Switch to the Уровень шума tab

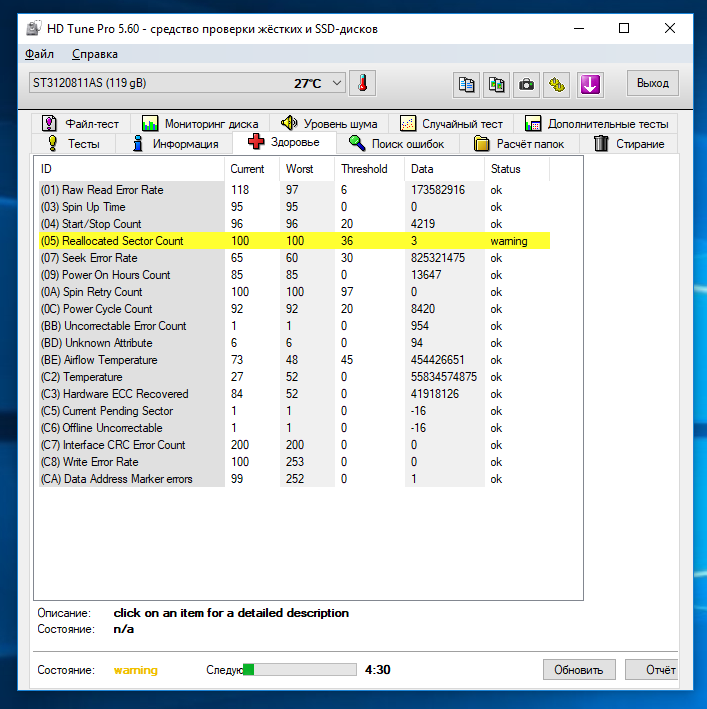(x=329, y=123)
